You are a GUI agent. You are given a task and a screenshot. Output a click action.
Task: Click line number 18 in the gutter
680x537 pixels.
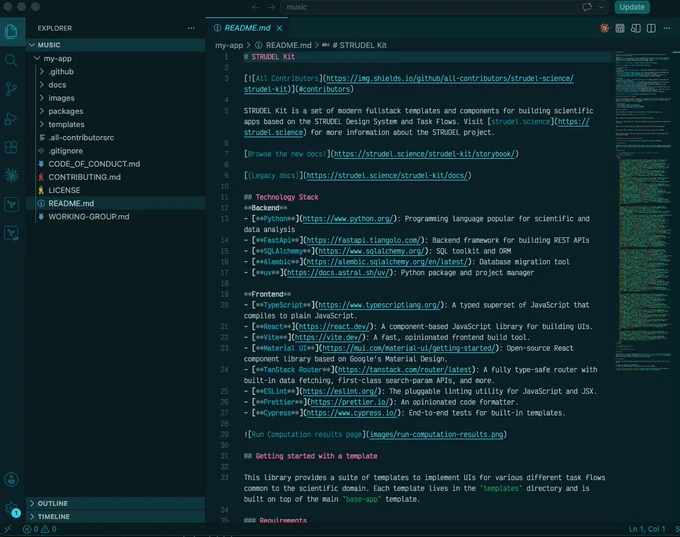(224, 283)
